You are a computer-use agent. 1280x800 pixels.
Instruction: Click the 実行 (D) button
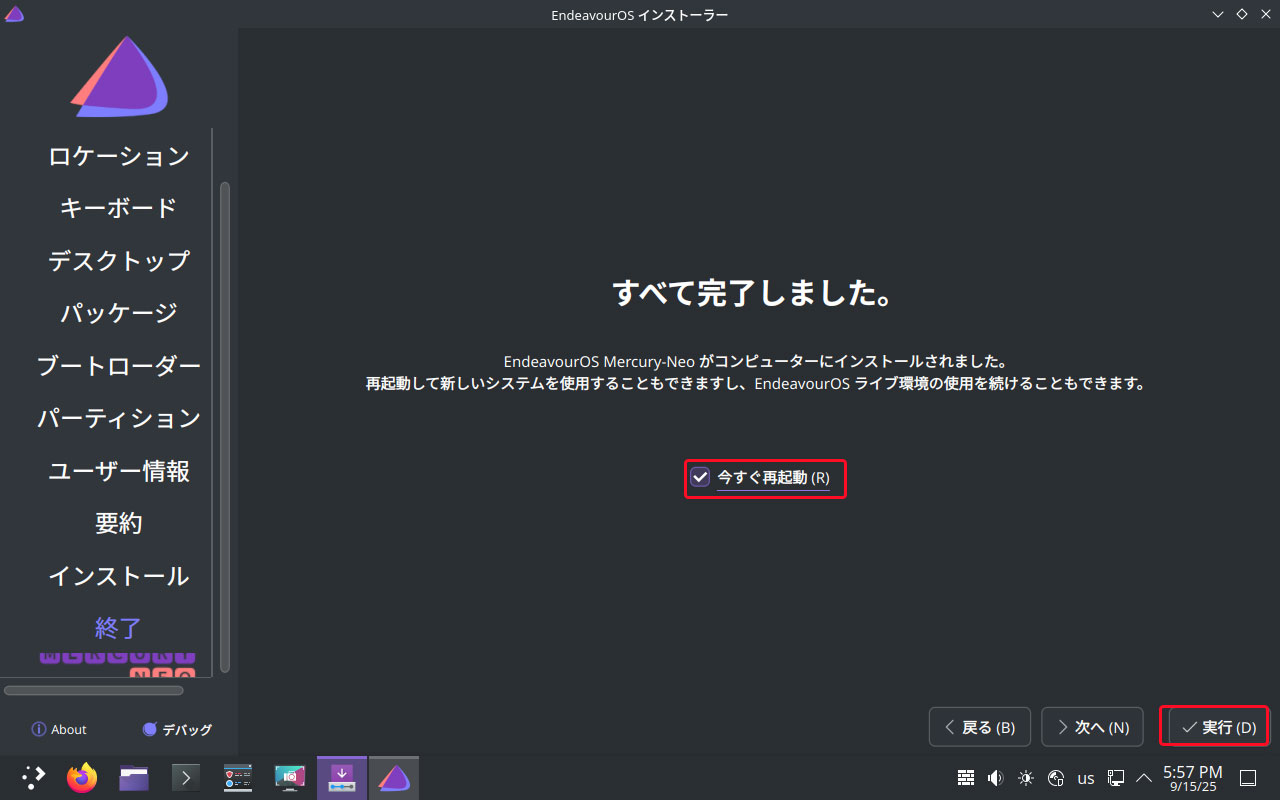pyautogui.click(x=1218, y=727)
